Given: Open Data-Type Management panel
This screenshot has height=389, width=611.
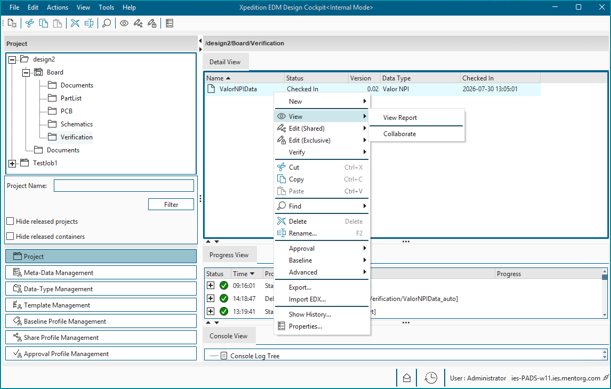Looking at the screenshot, I should (x=101, y=289).
